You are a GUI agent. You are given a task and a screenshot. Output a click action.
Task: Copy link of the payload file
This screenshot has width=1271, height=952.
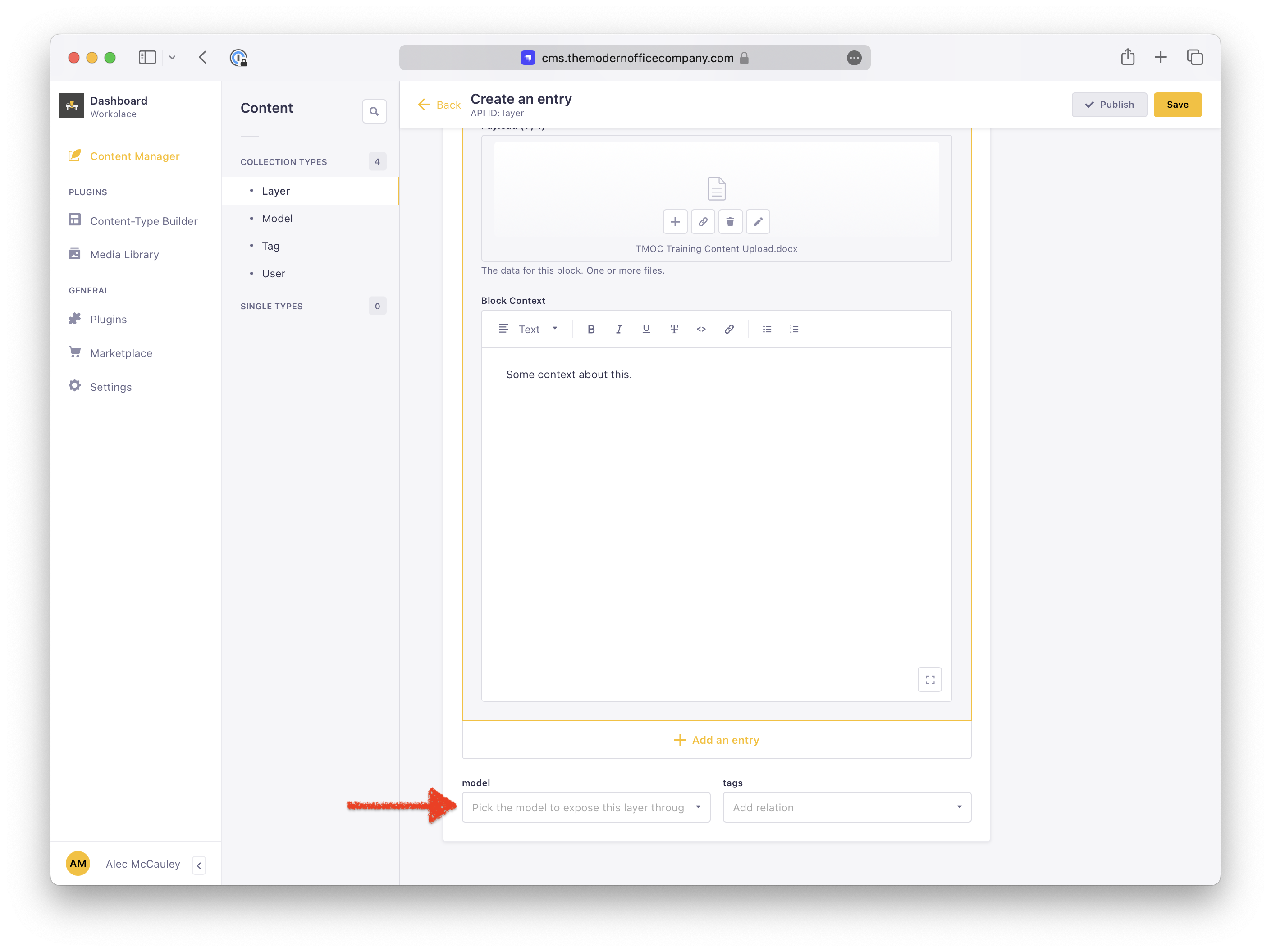coord(702,222)
